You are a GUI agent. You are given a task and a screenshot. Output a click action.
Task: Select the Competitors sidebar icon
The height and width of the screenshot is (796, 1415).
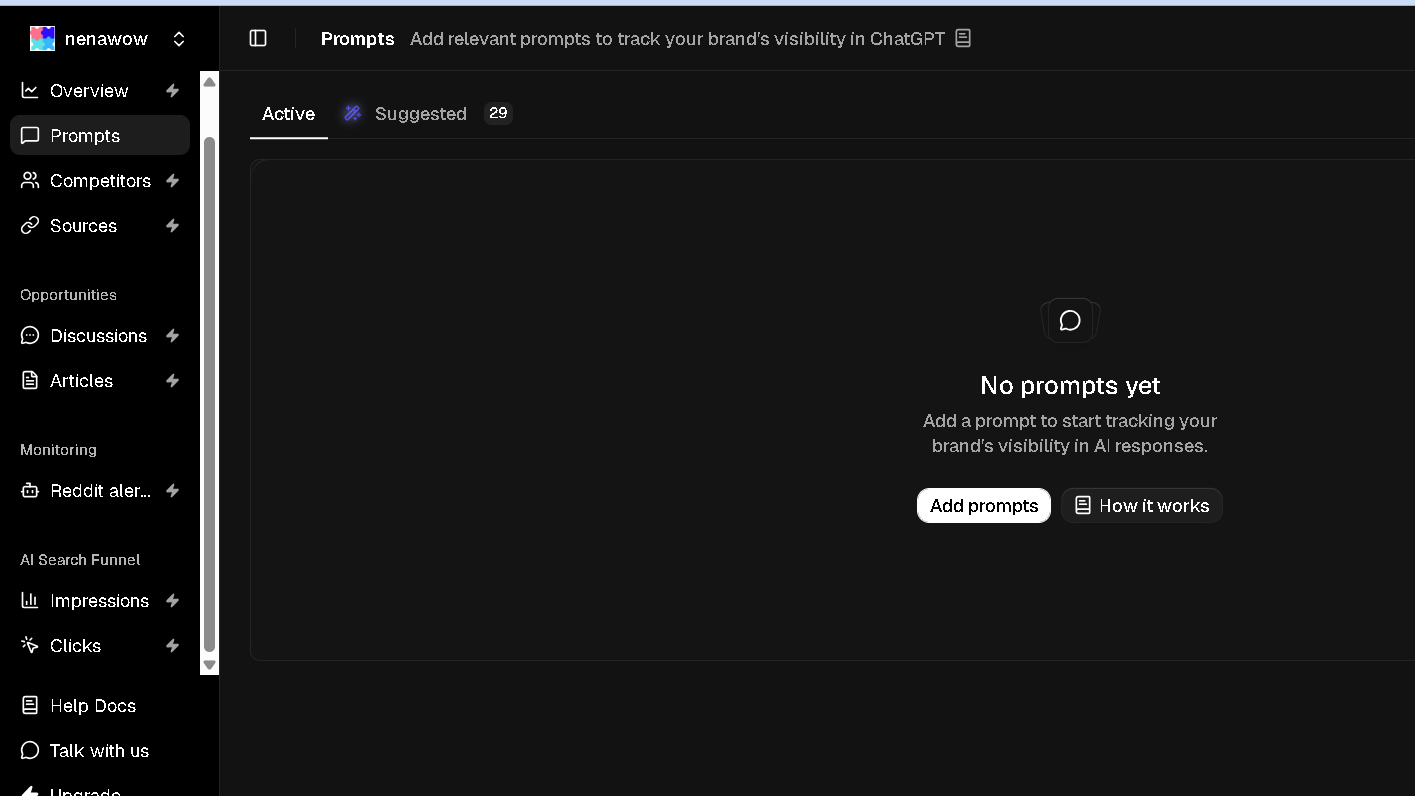point(29,180)
